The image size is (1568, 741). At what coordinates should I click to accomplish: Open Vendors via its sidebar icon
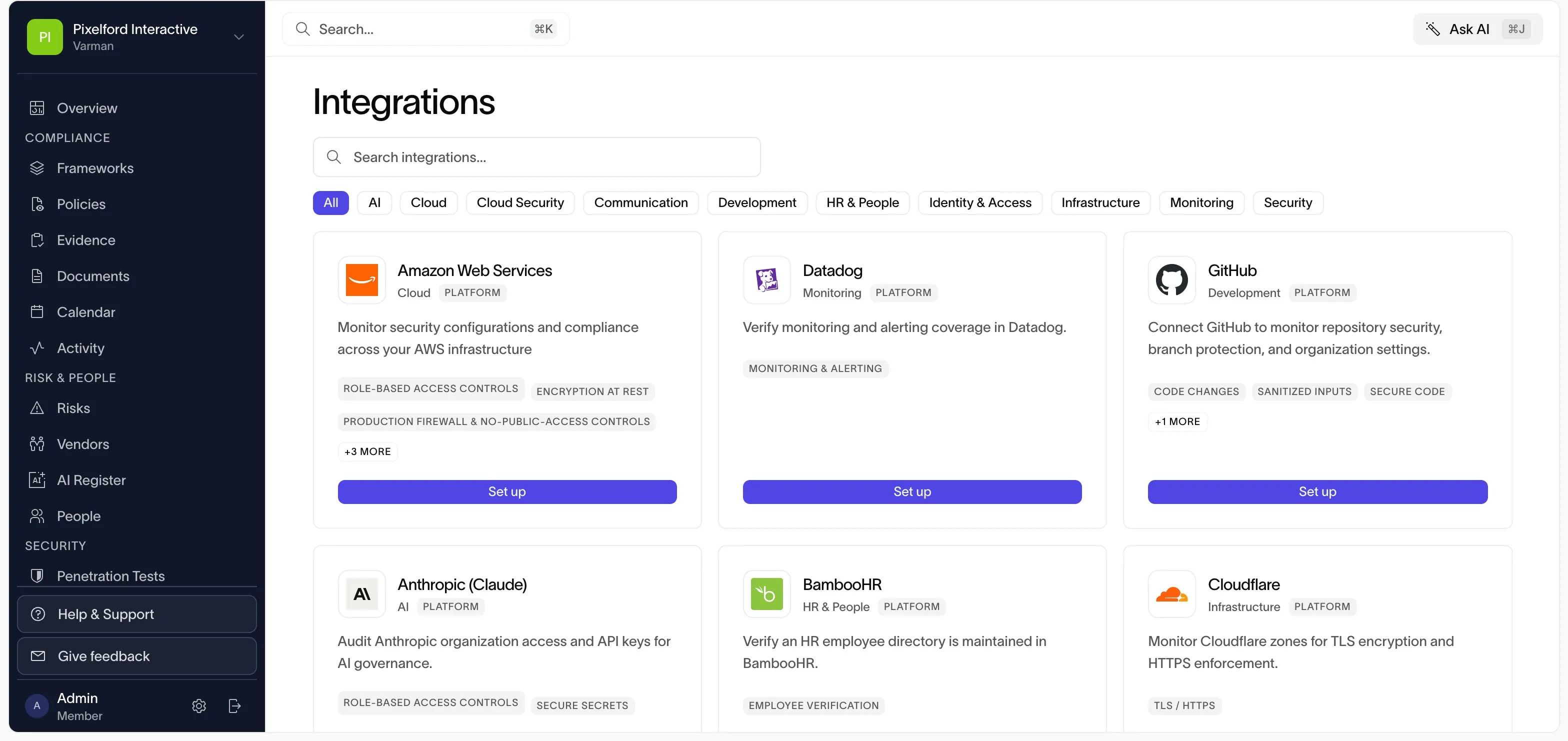[x=37, y=444]
